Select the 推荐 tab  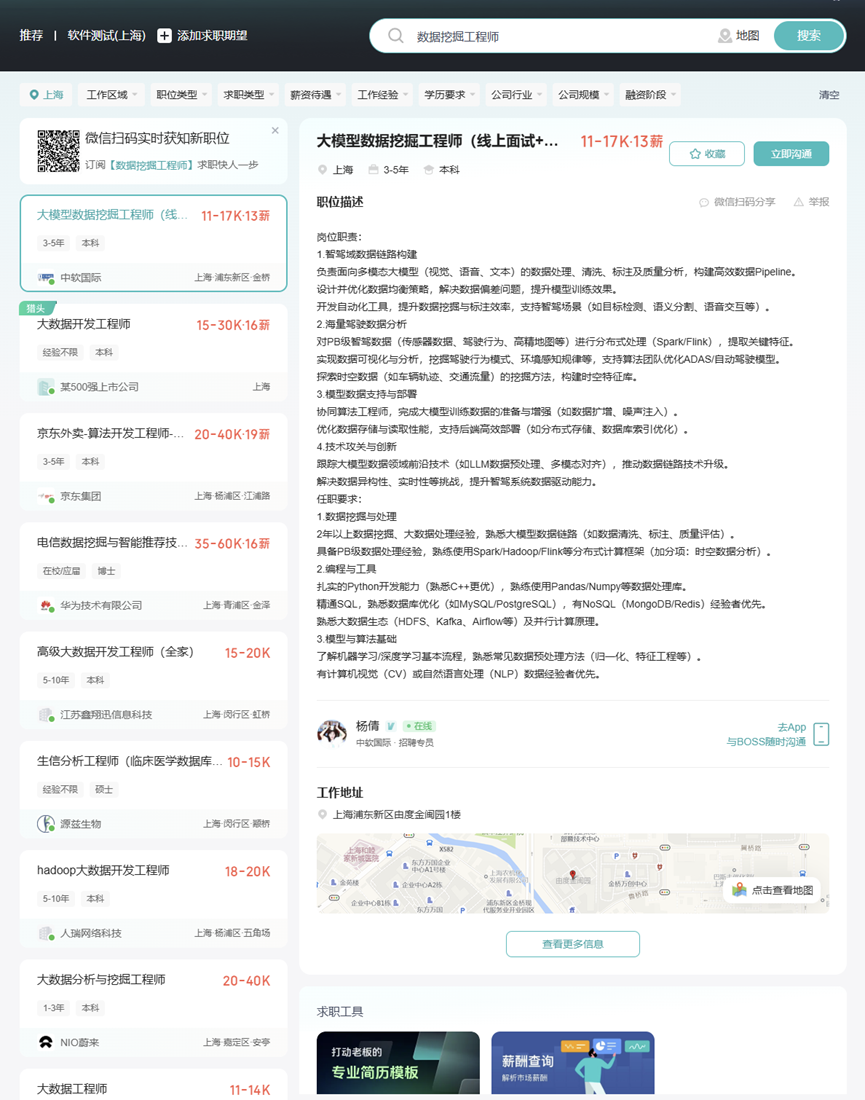[31, 36]
